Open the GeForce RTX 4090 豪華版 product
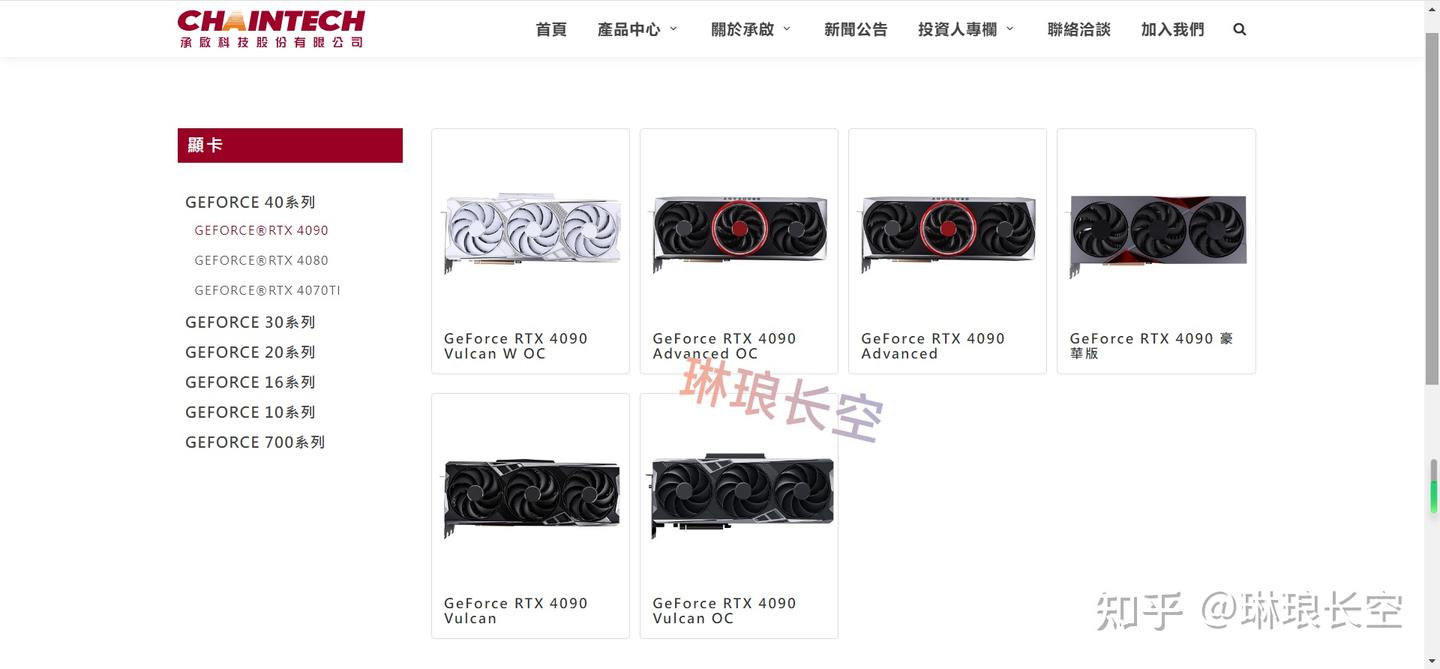The width and height of the screenshot is (1440, 669). 1156,251
